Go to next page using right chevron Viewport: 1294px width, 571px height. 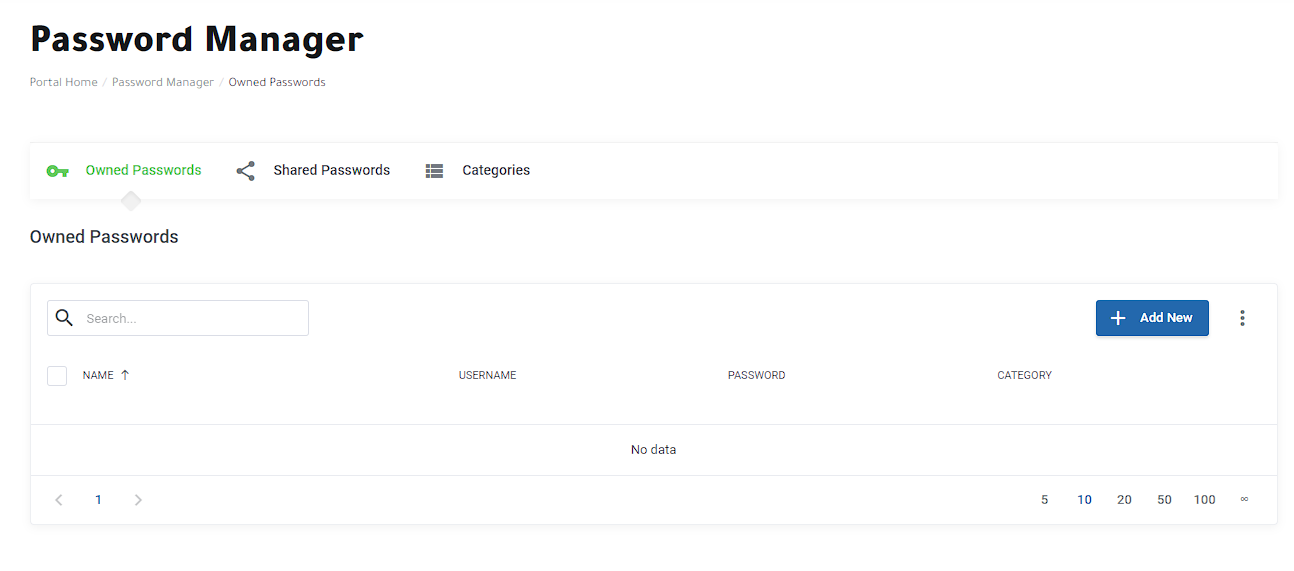[138, 500]
